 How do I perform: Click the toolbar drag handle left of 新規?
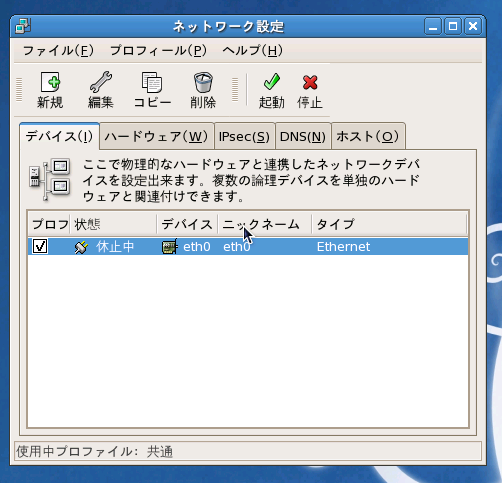19,89
